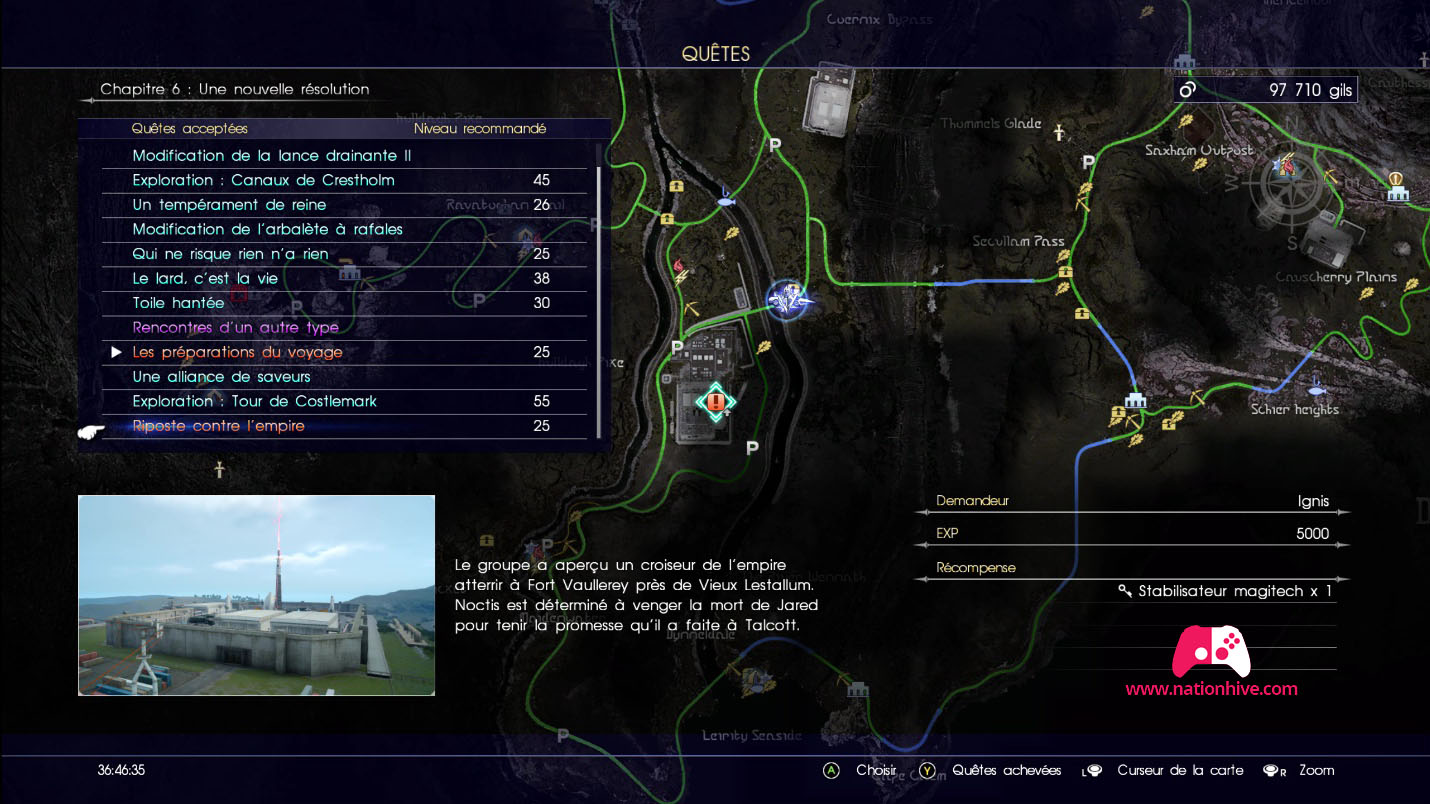
Task: Click the A button prompt for Choisir
Action: [x=831, y=771]
